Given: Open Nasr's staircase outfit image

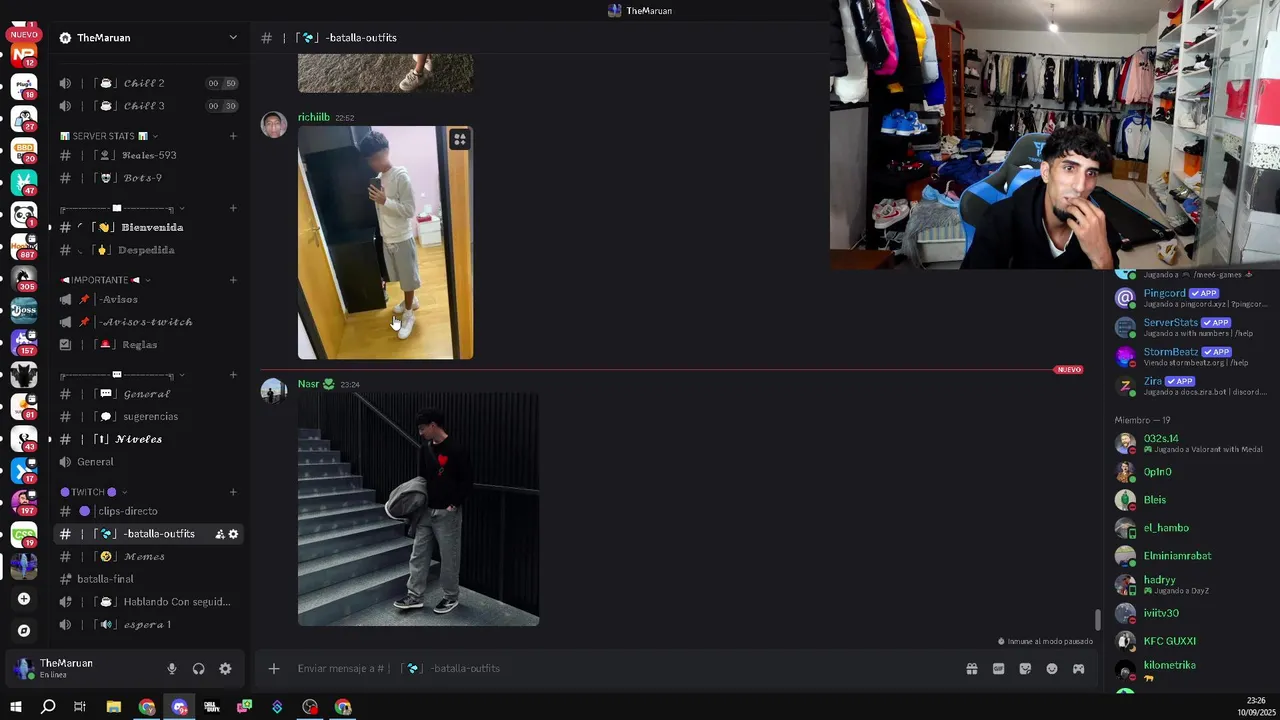Looking at the screenshot, I should 418,509.
